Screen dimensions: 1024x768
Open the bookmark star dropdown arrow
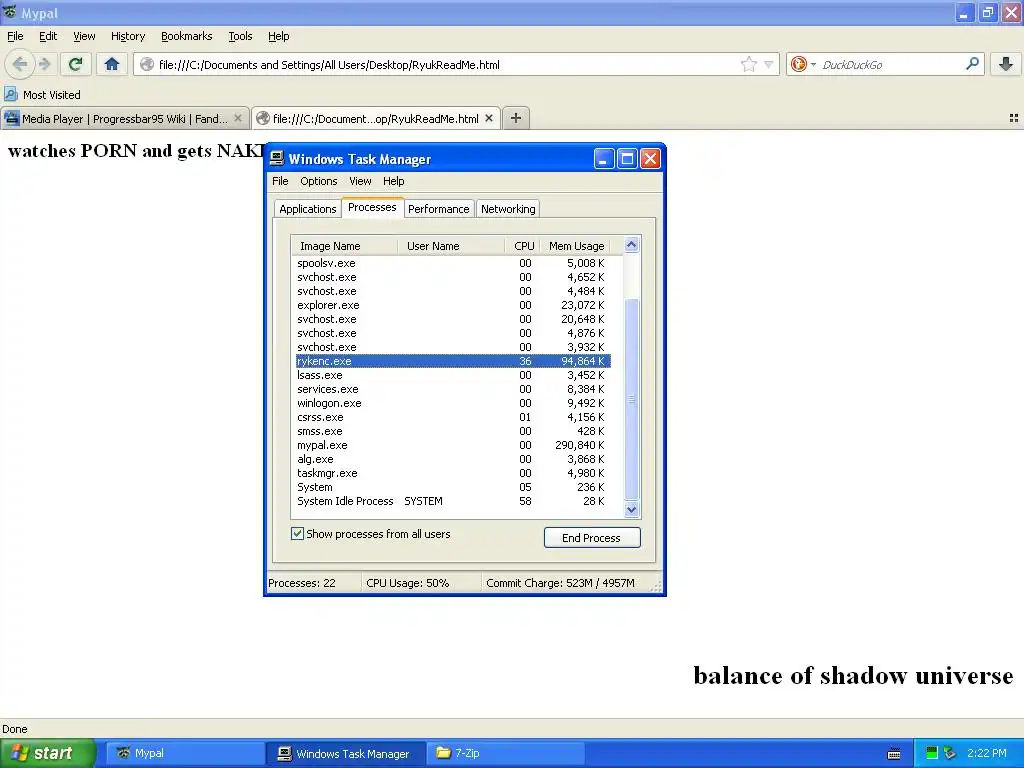(769, 64)
